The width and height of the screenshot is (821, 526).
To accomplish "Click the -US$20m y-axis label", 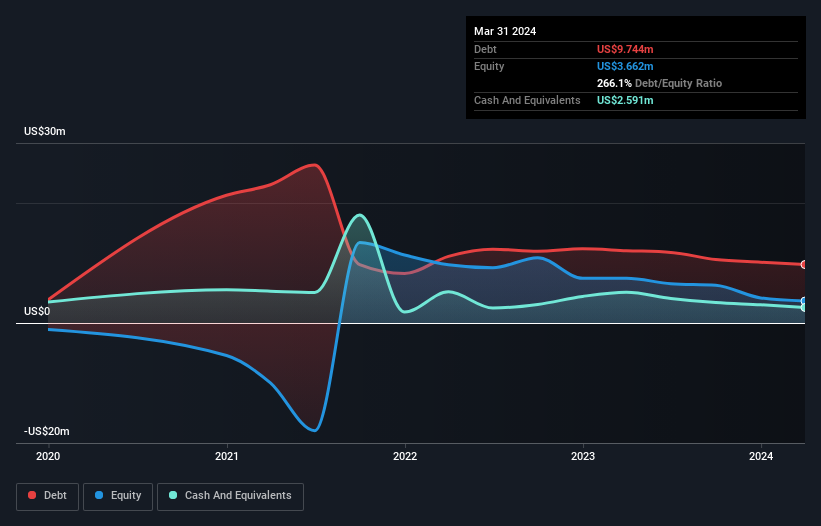I will 47,431.
